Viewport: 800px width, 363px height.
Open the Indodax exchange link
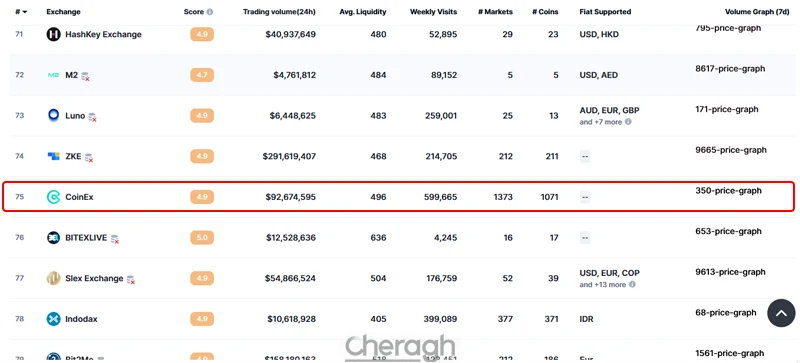pos(81,319)
